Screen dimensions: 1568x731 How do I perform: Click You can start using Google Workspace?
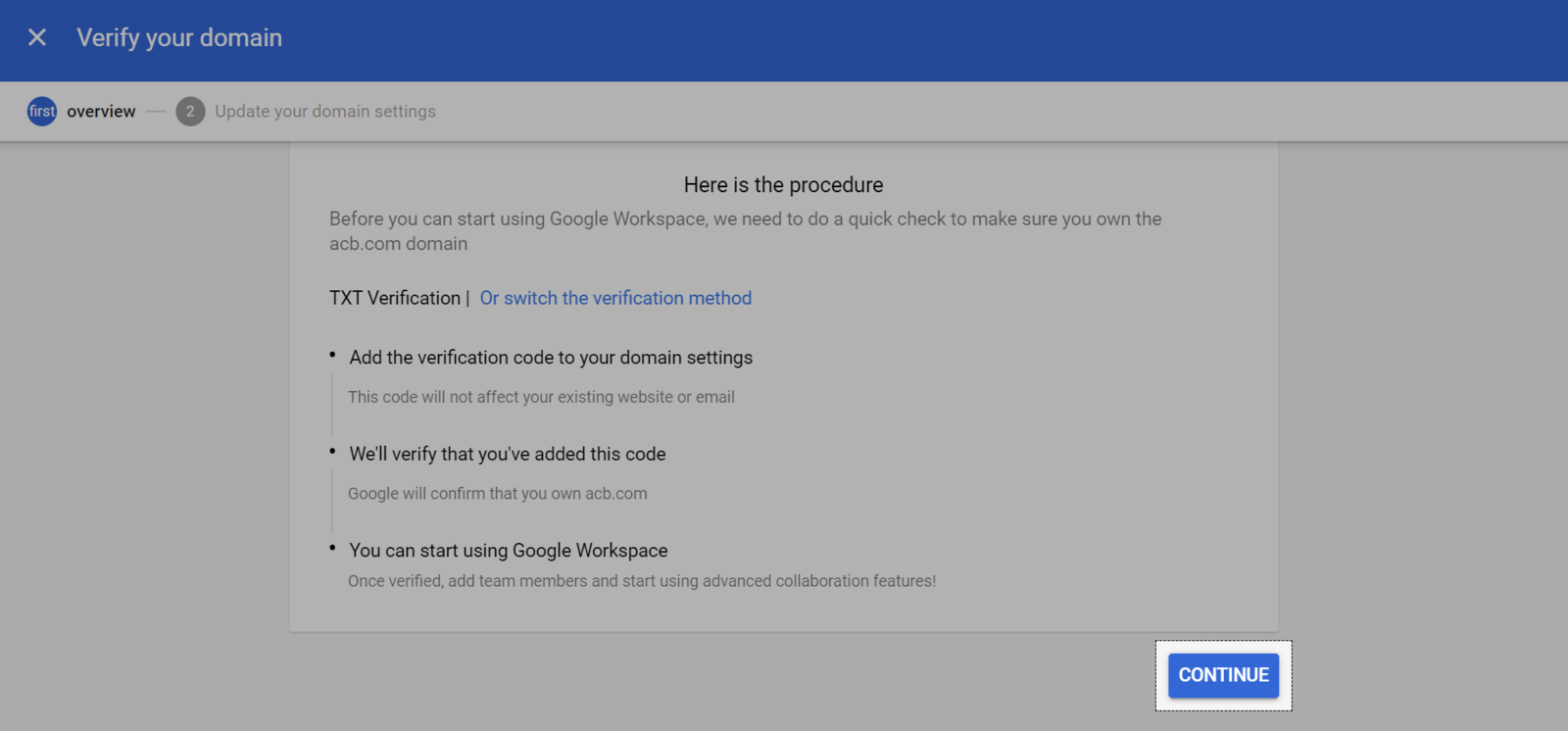[509, 551]
